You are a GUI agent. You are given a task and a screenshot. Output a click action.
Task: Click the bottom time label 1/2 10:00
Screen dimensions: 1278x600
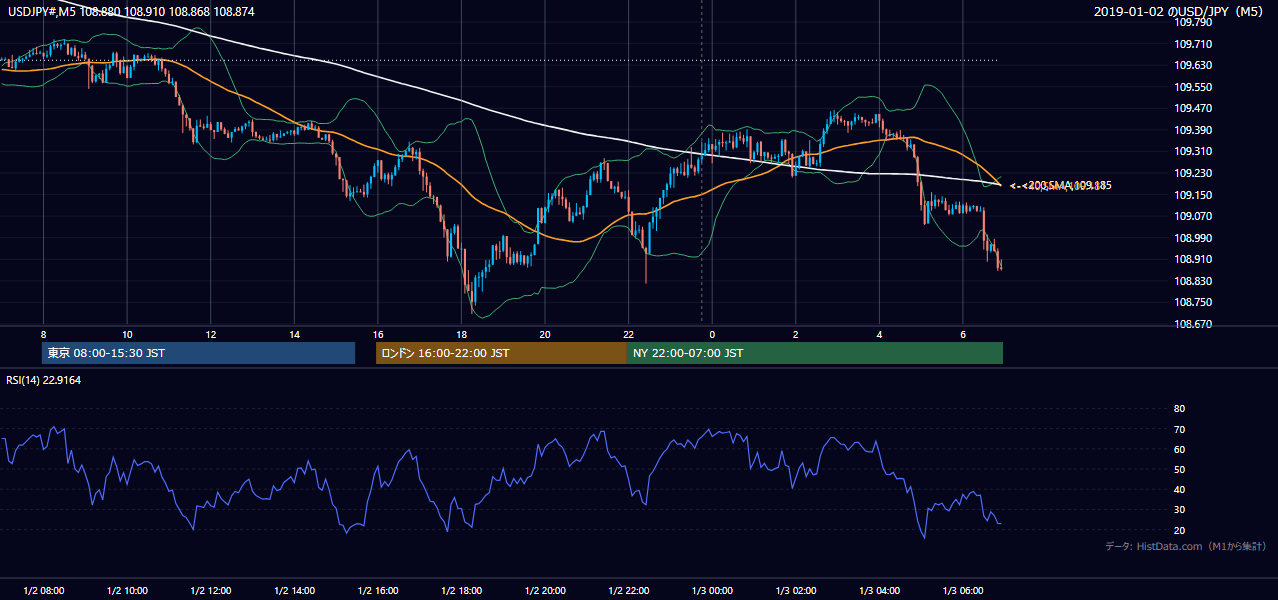pos(127,590)
